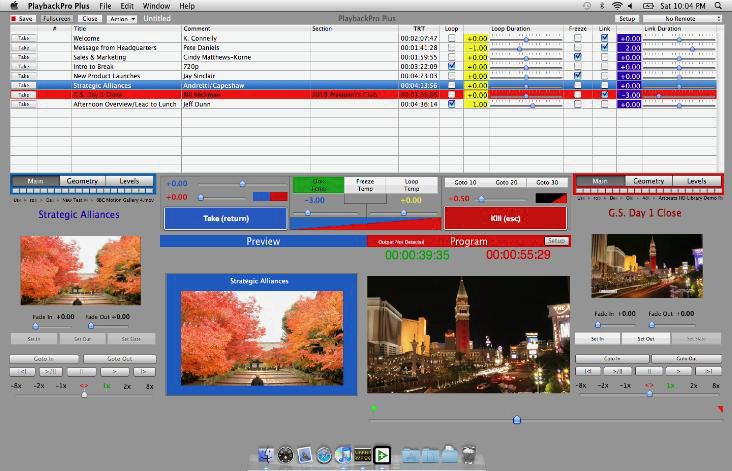Switch to preview Geometry tab
Screen dimensions: 732x471
(82, 181)
